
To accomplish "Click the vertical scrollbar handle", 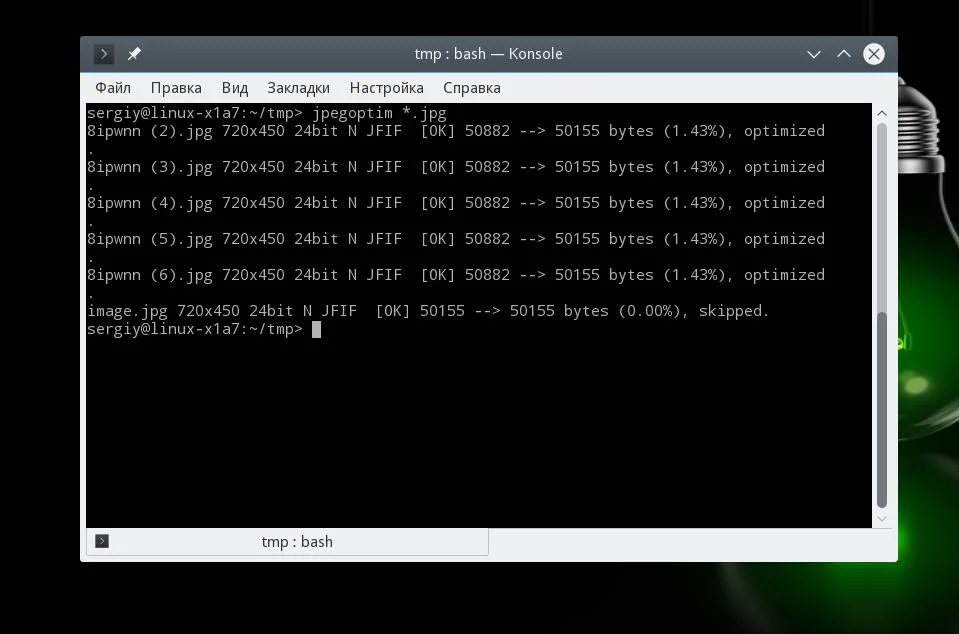I will click(881, 410).
